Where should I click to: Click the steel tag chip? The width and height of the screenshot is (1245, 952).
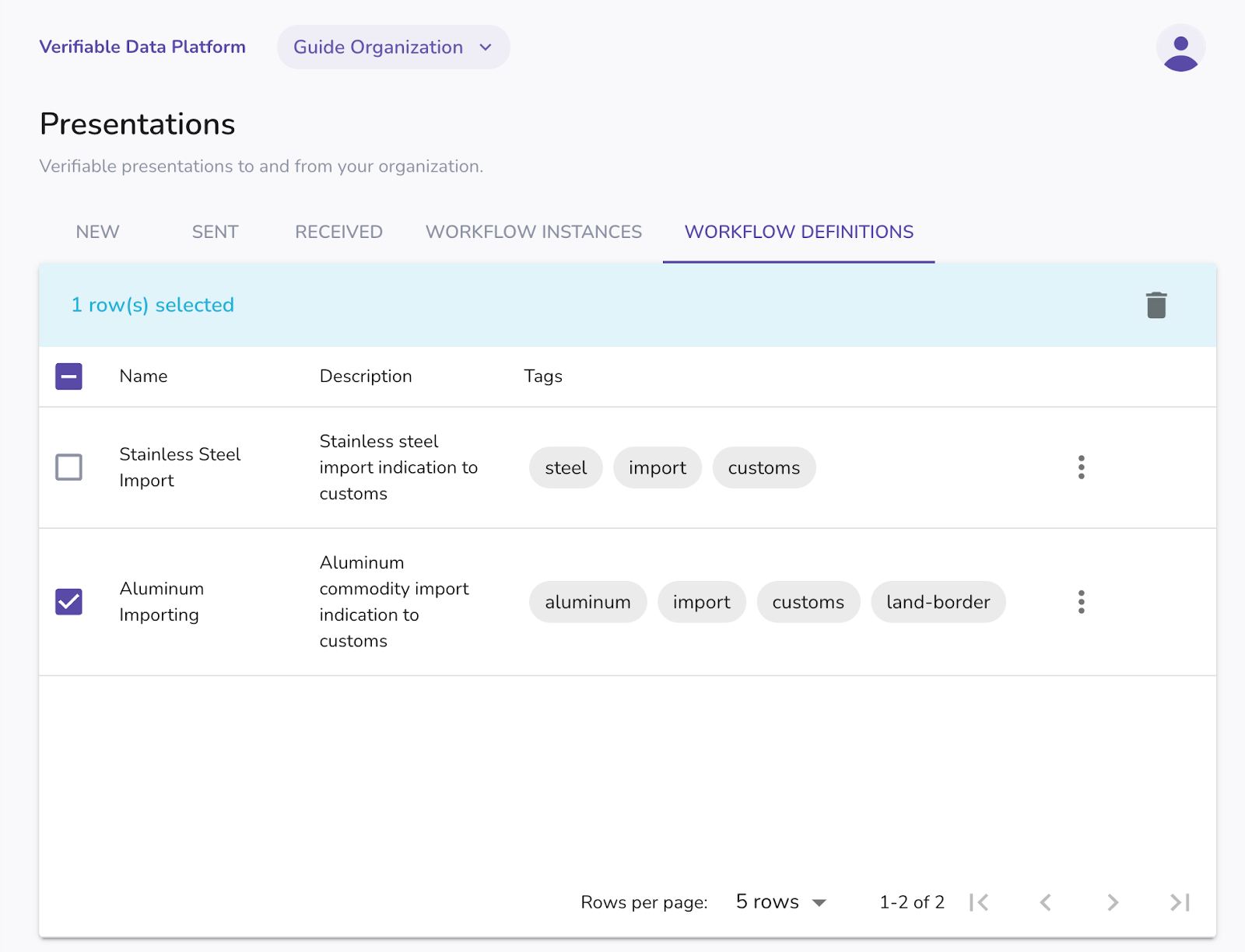click(x=566, y=467)
